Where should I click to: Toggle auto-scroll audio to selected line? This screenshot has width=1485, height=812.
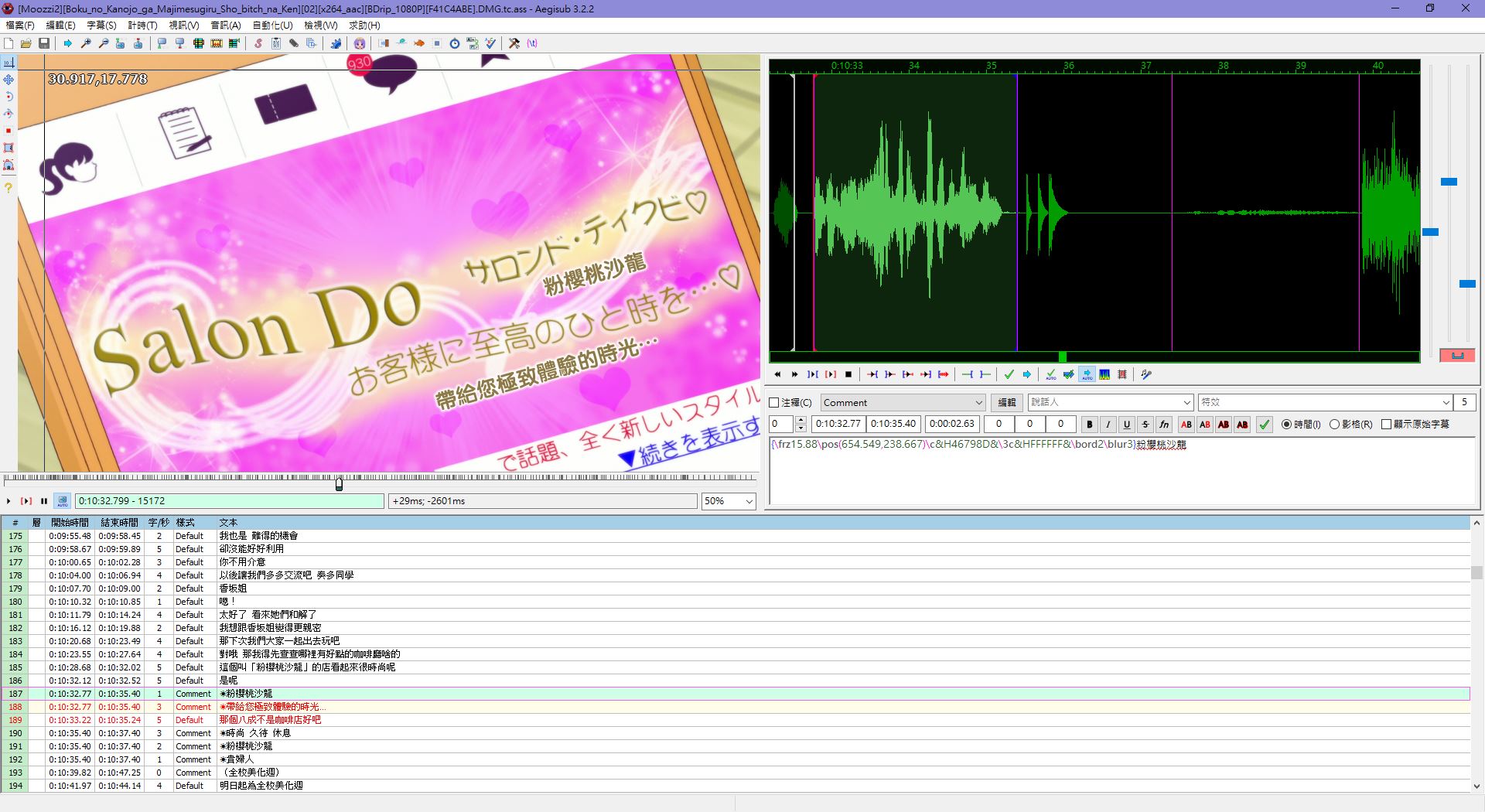point(1087,374)
